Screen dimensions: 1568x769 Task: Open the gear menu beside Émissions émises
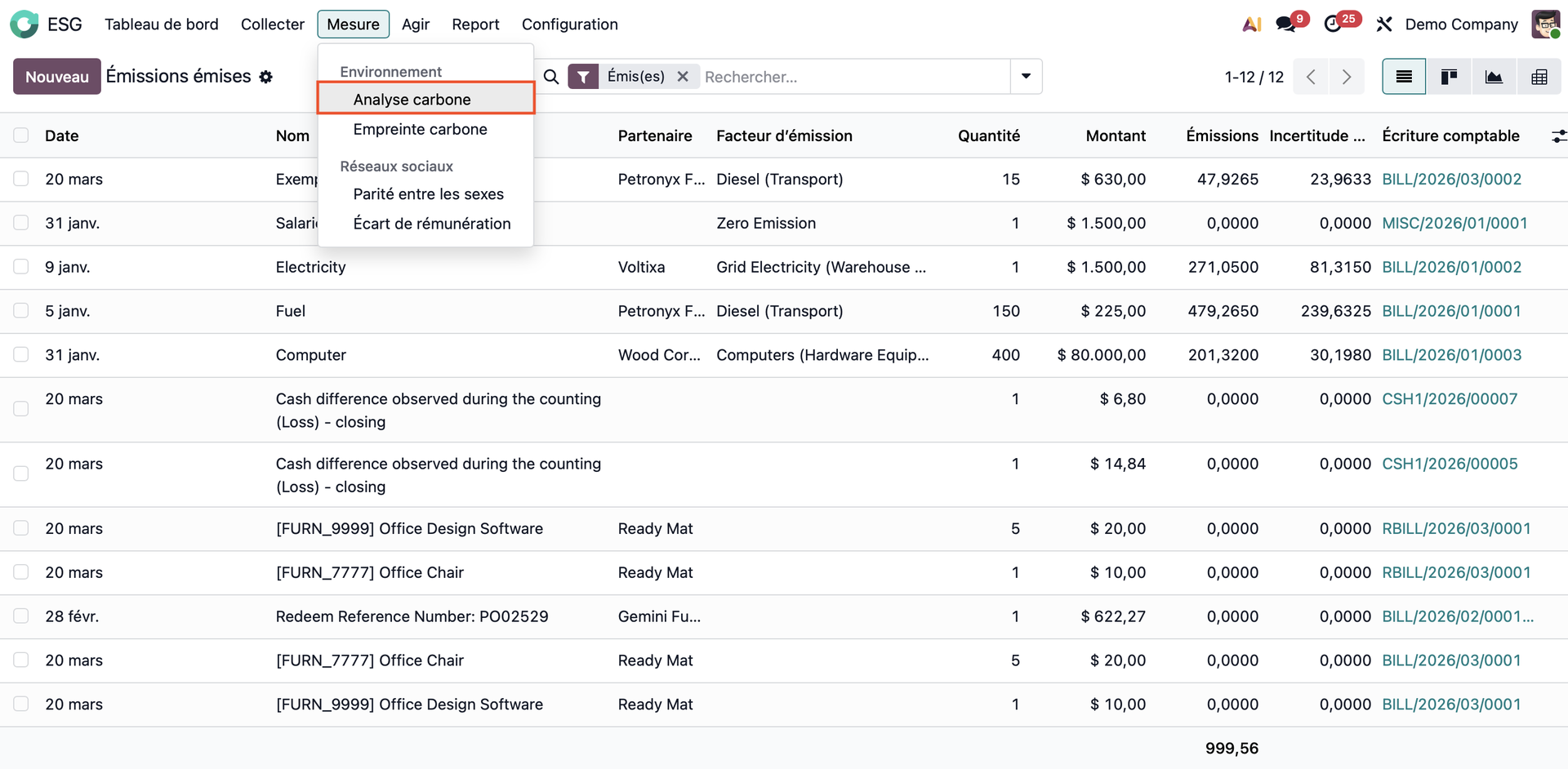coord(266,77)
